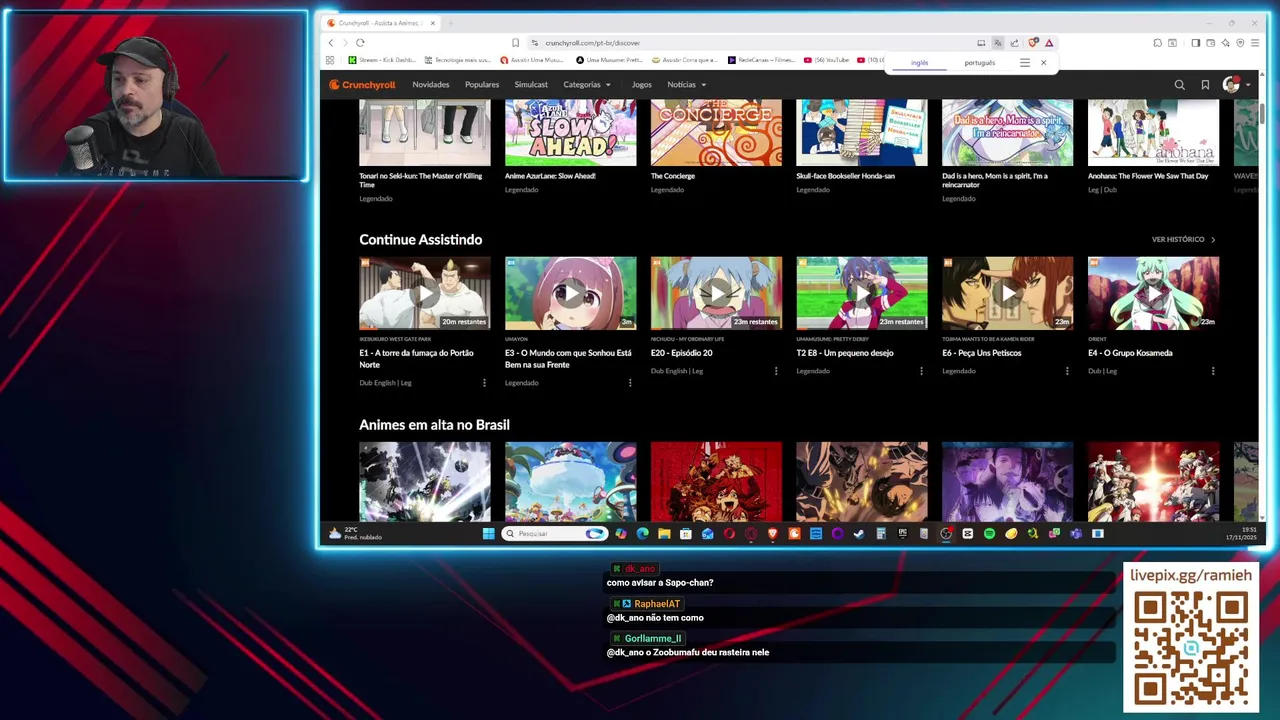Image resolution: width=1280 pixels, height=720 pixels.
Task: Open the Brave Shields lion icon
Action: coord(1033,43)
